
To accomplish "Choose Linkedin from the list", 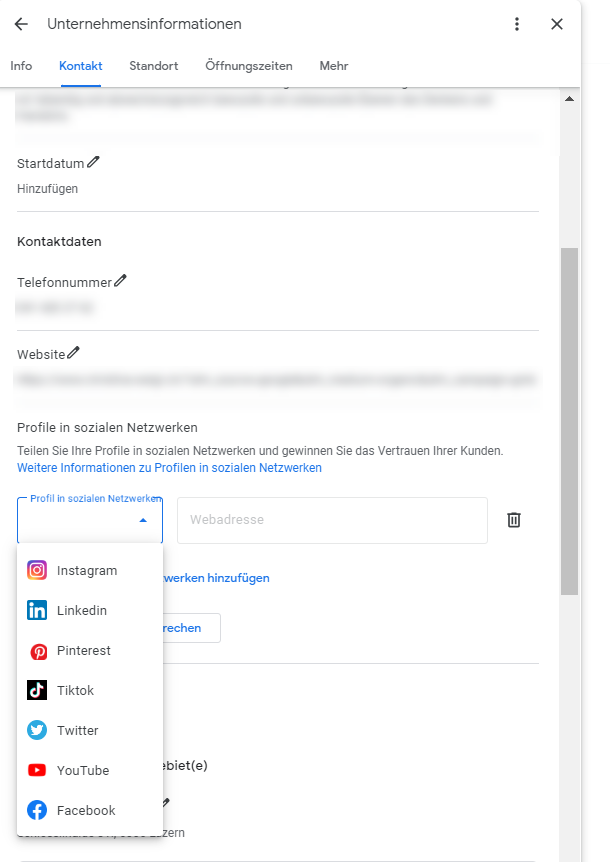I will click(x=90, y=611).
